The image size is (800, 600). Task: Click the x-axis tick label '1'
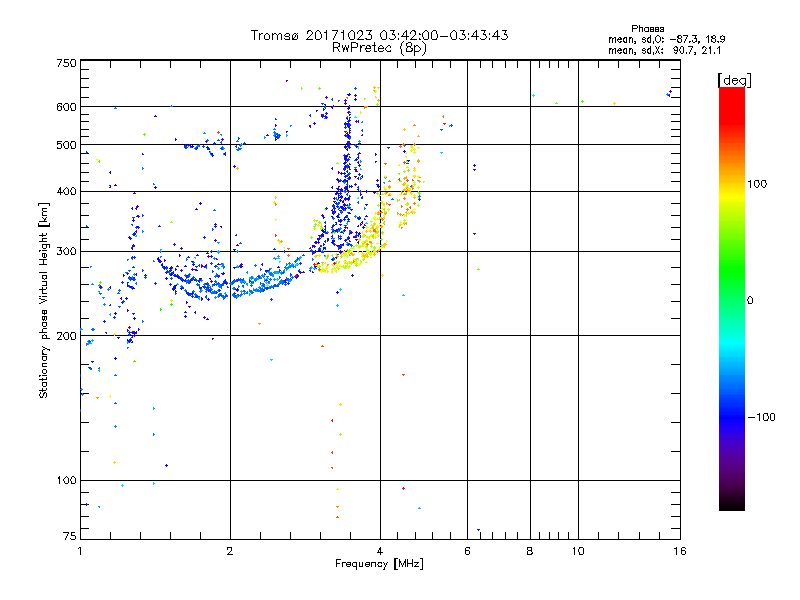coord(80,551)
